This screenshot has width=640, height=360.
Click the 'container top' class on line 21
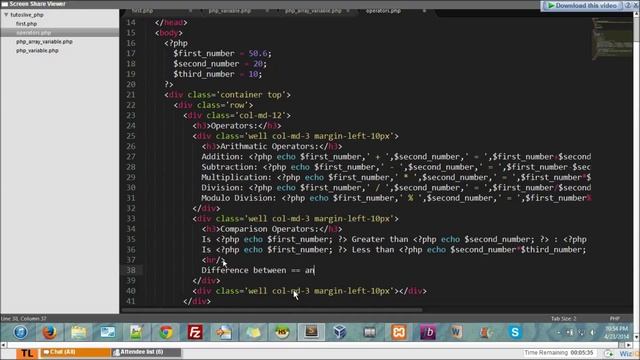(251, 95)
